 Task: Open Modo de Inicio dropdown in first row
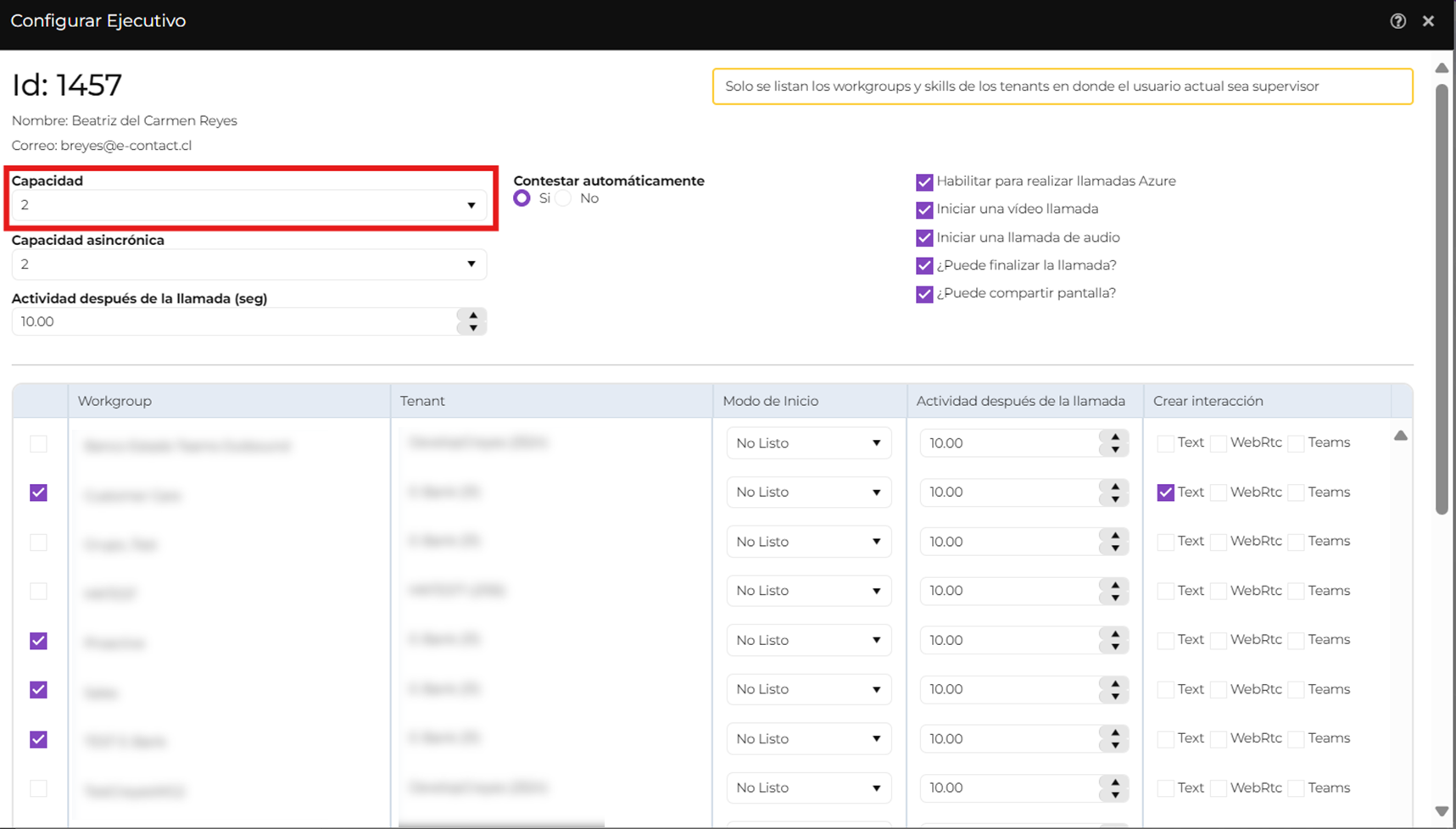tap(809, 443)
